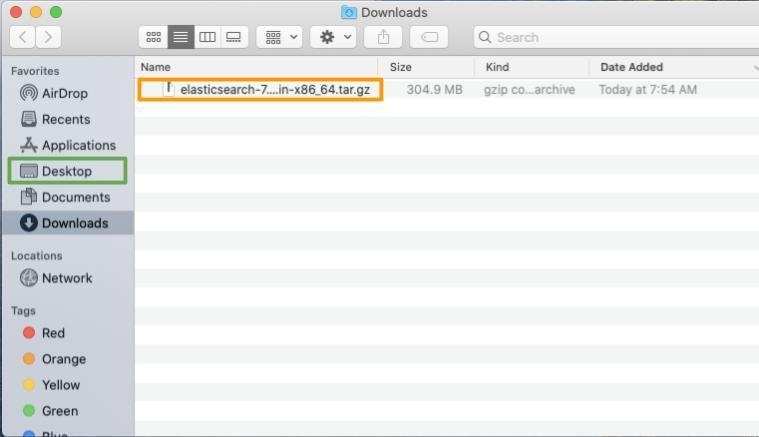This screenshot has height=437, width=759.
Task: Sort by the Name column header
Action: [156, 67]
